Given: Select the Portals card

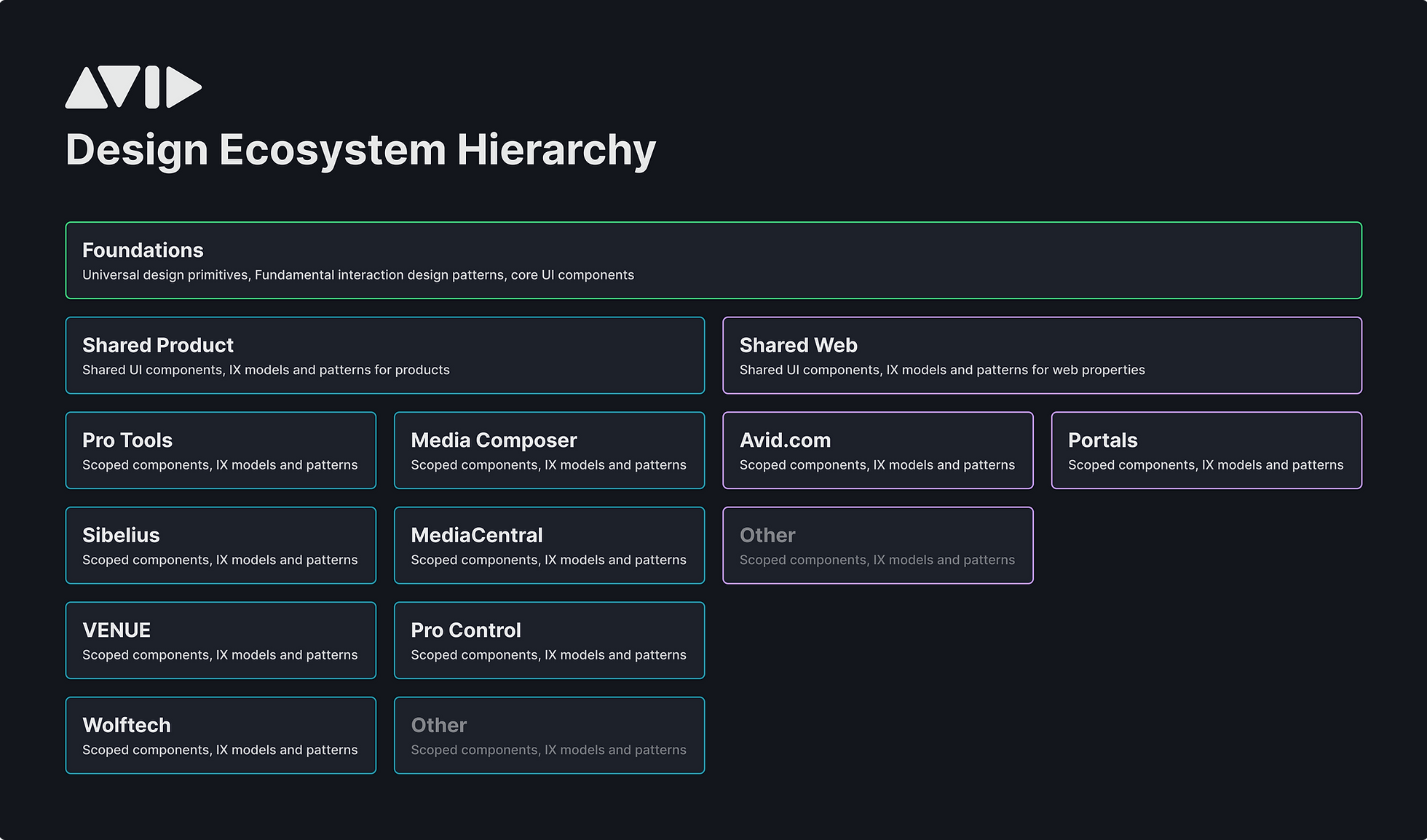Looking at the screenshot, I should click(x=1206, y=450).
